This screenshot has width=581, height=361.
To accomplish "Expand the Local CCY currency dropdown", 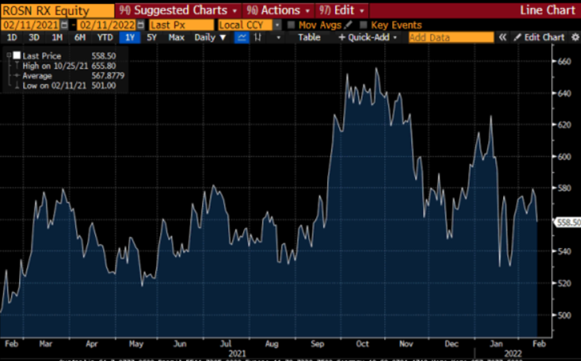I will (277, 25).
